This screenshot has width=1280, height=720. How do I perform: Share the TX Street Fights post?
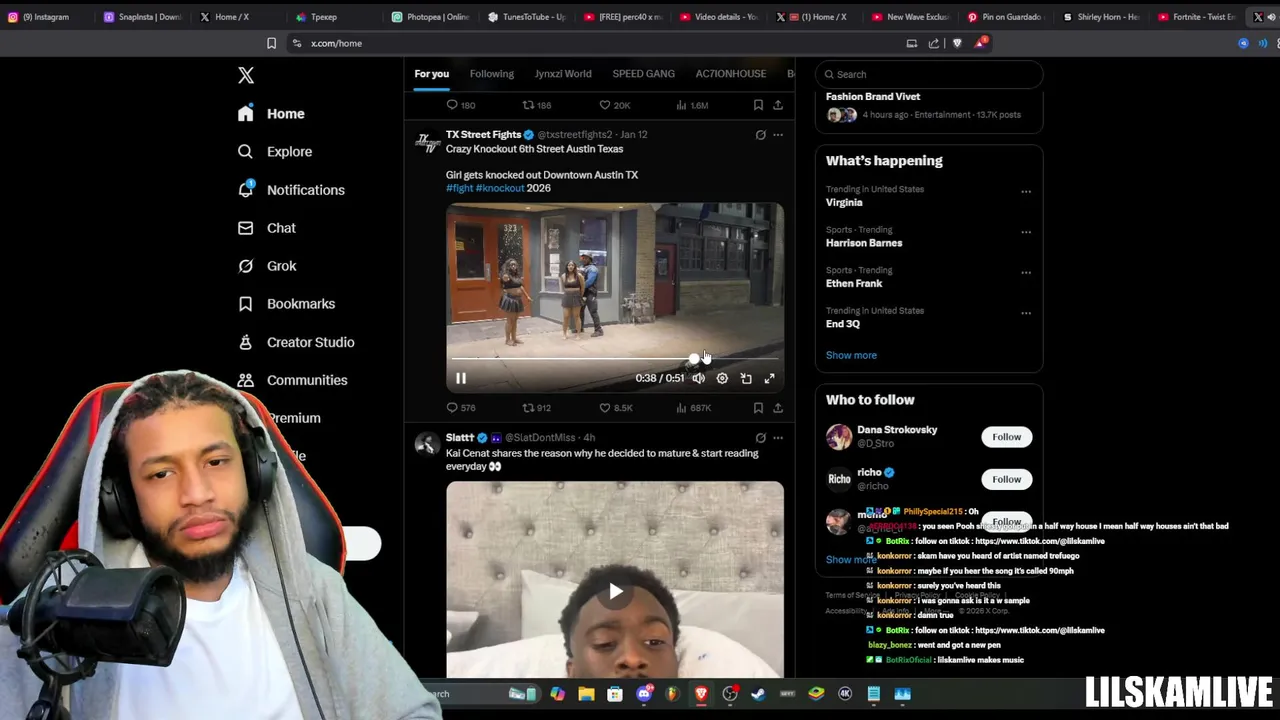point(778,408)
